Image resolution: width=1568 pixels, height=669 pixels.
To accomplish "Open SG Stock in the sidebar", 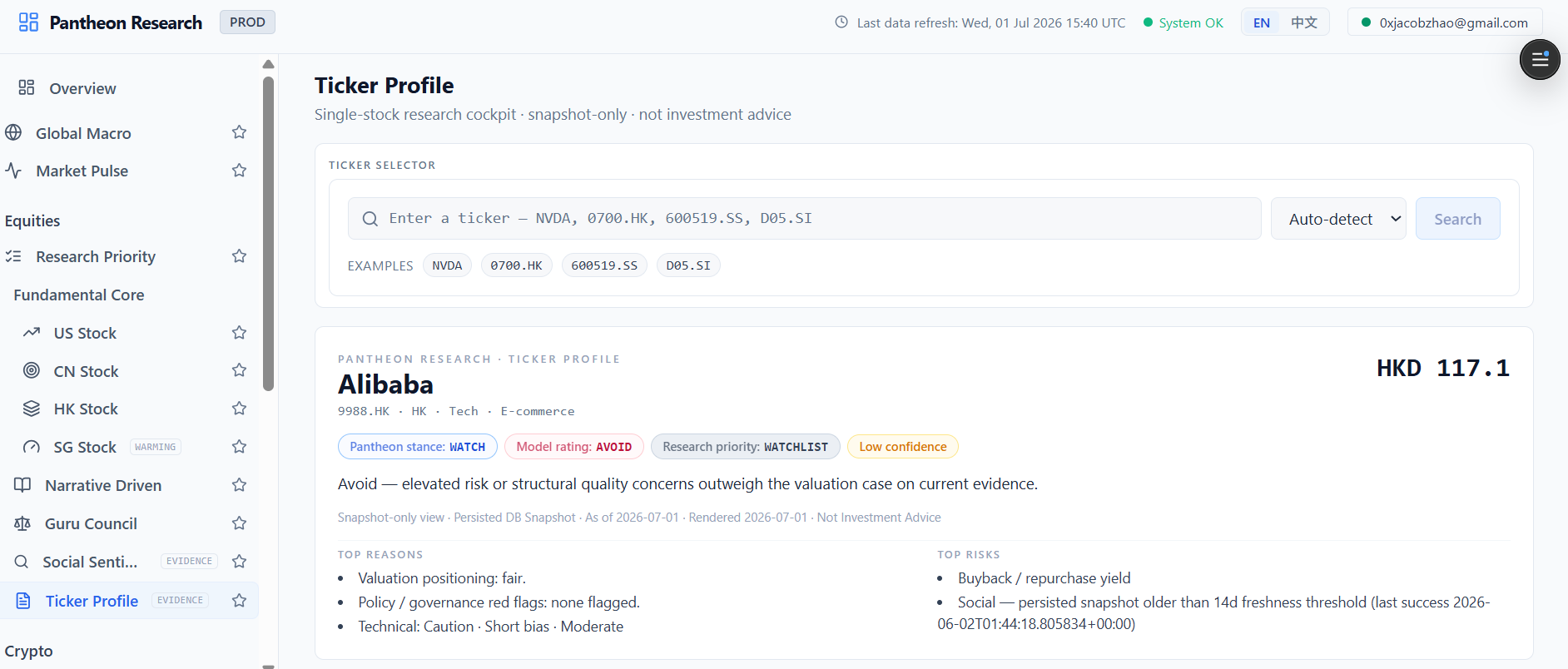I will (x=85, y=447).
